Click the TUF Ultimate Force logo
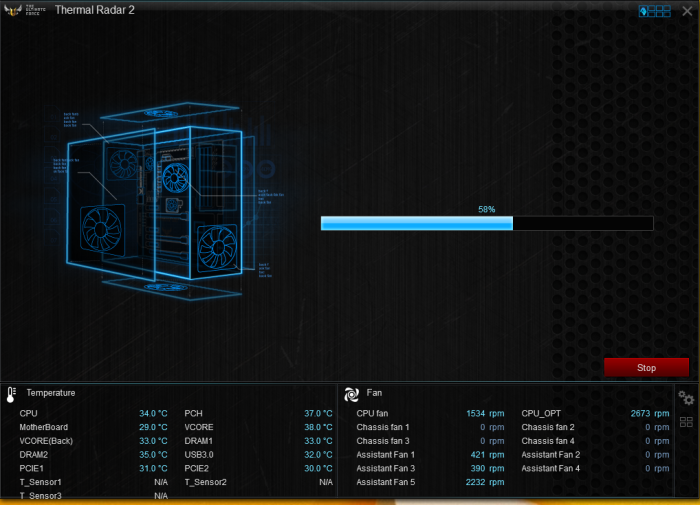 25,10
